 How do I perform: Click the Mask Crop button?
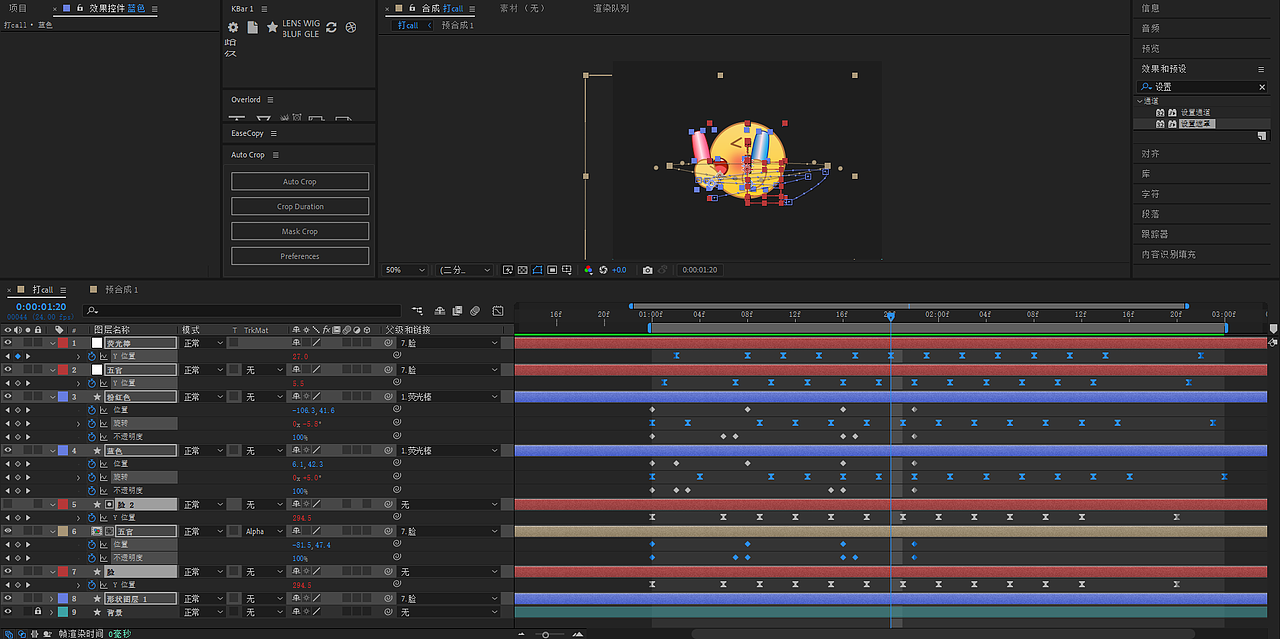click(300, 231)
